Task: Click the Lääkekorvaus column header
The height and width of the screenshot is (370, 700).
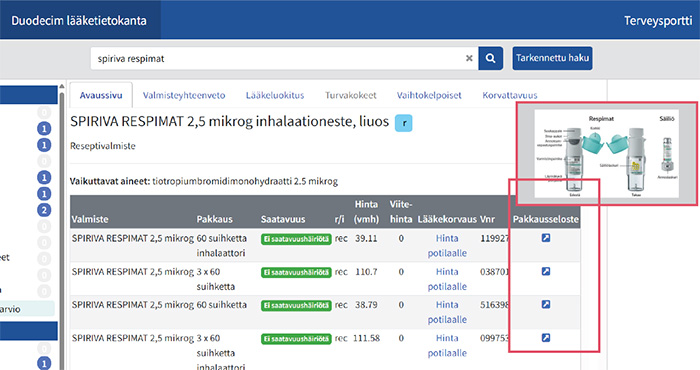Action: 447,219
